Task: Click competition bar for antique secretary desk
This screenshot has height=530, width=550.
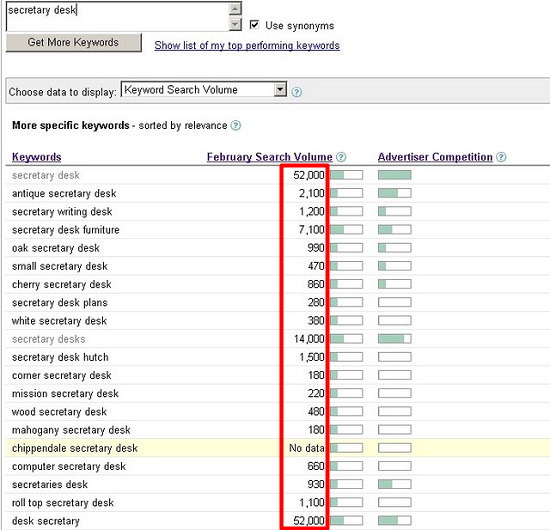Action: click(394, 193)
